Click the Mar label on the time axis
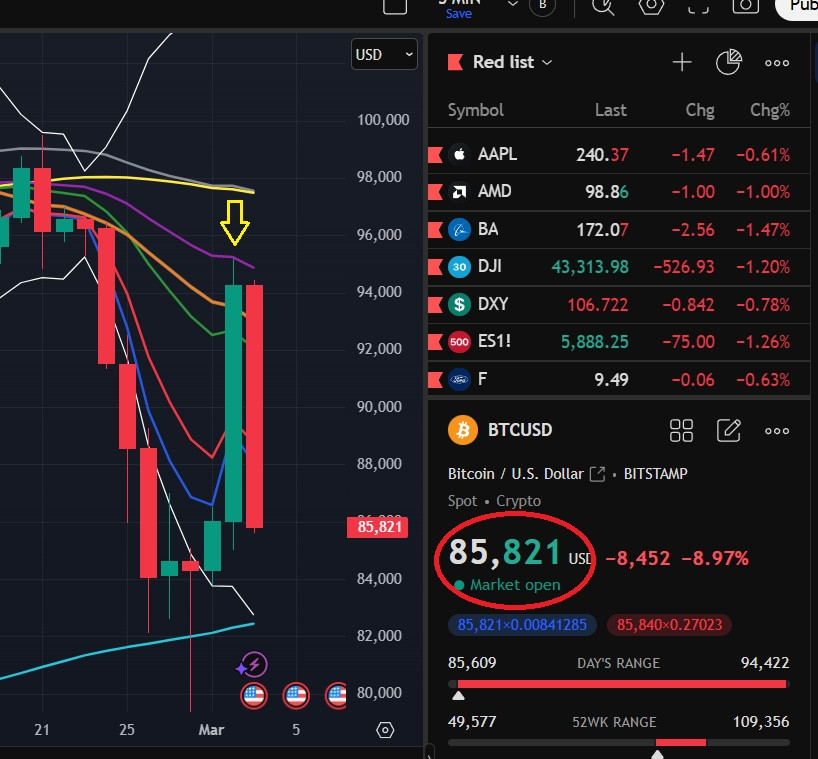This screenshot has height=759, width=818. coord(211,730)
